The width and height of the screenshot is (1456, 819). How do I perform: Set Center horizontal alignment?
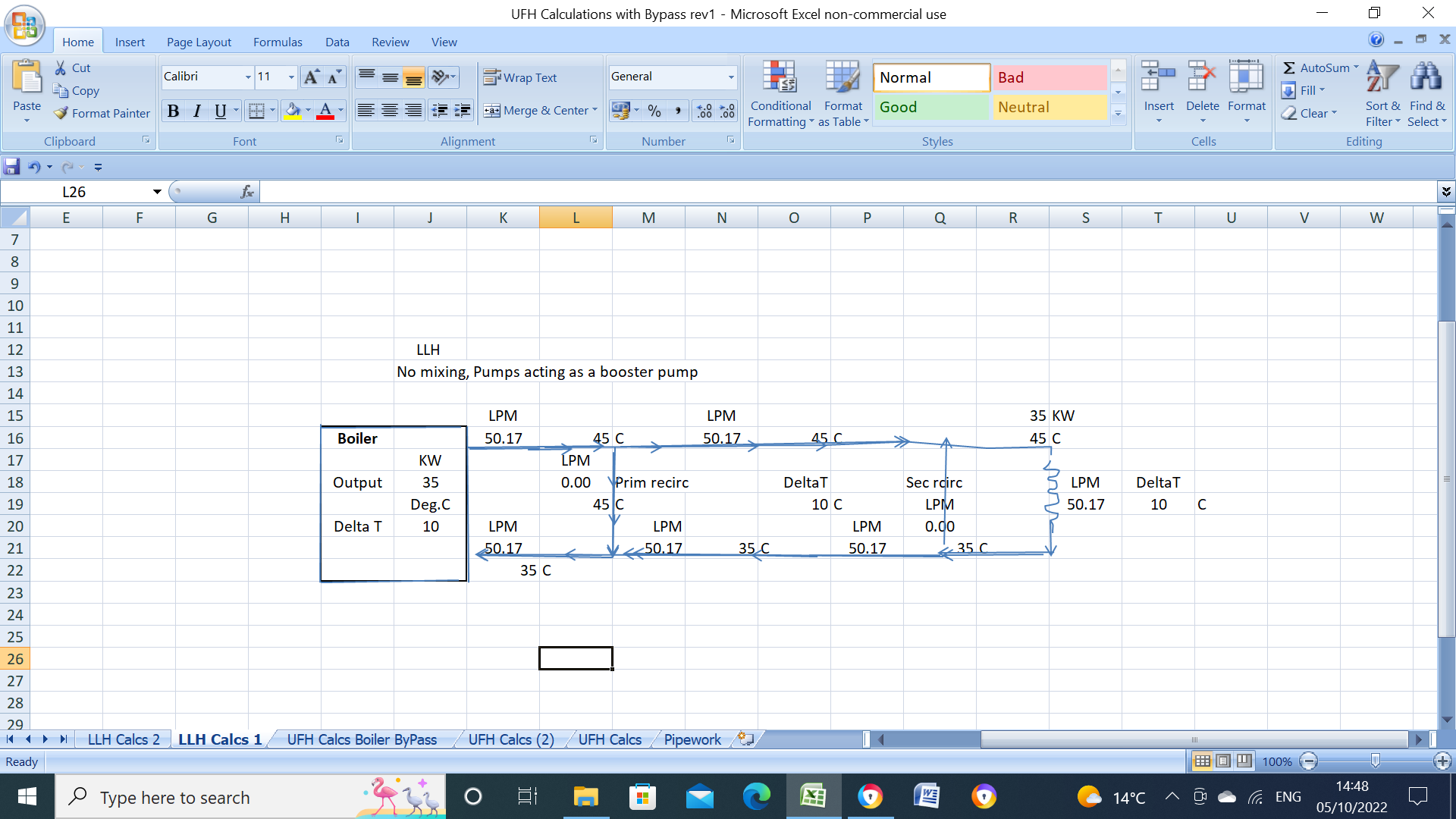point(390,111)
